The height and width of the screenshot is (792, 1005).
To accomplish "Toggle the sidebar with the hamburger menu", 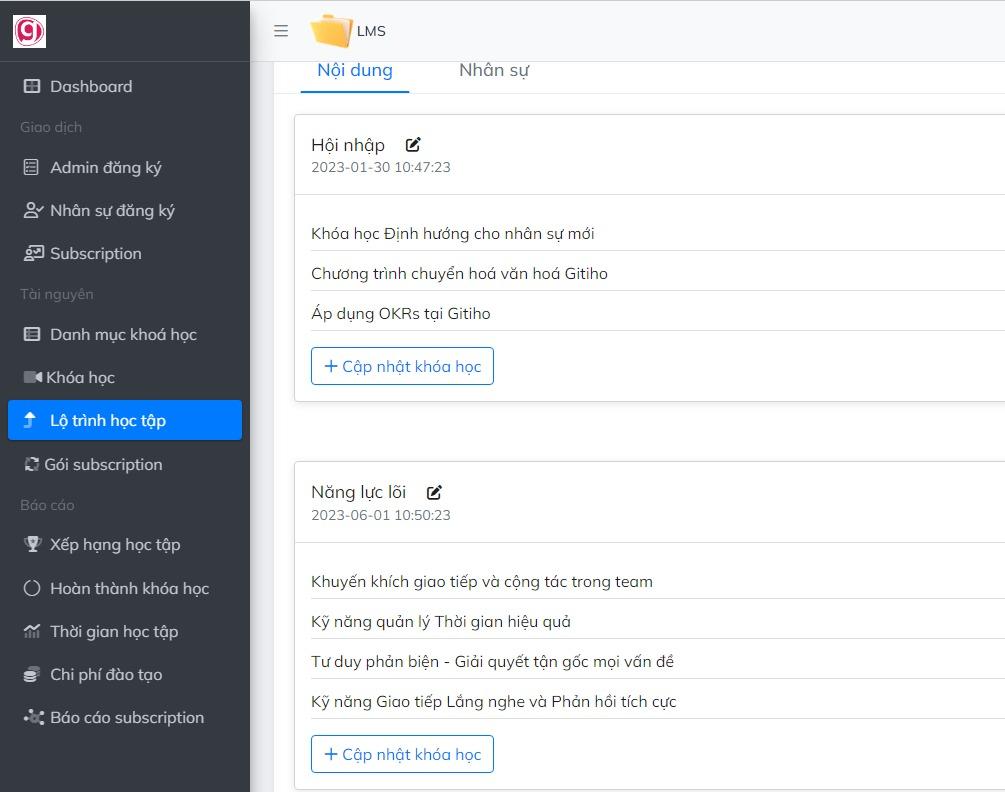I will point(281,31).
